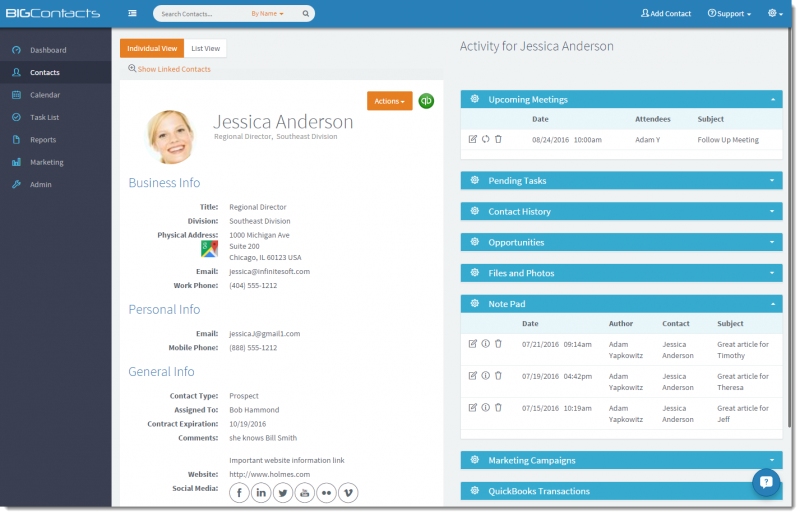Delete the 07/19/2016 note
Screen dimensions: 800x515
coord(498,376)
